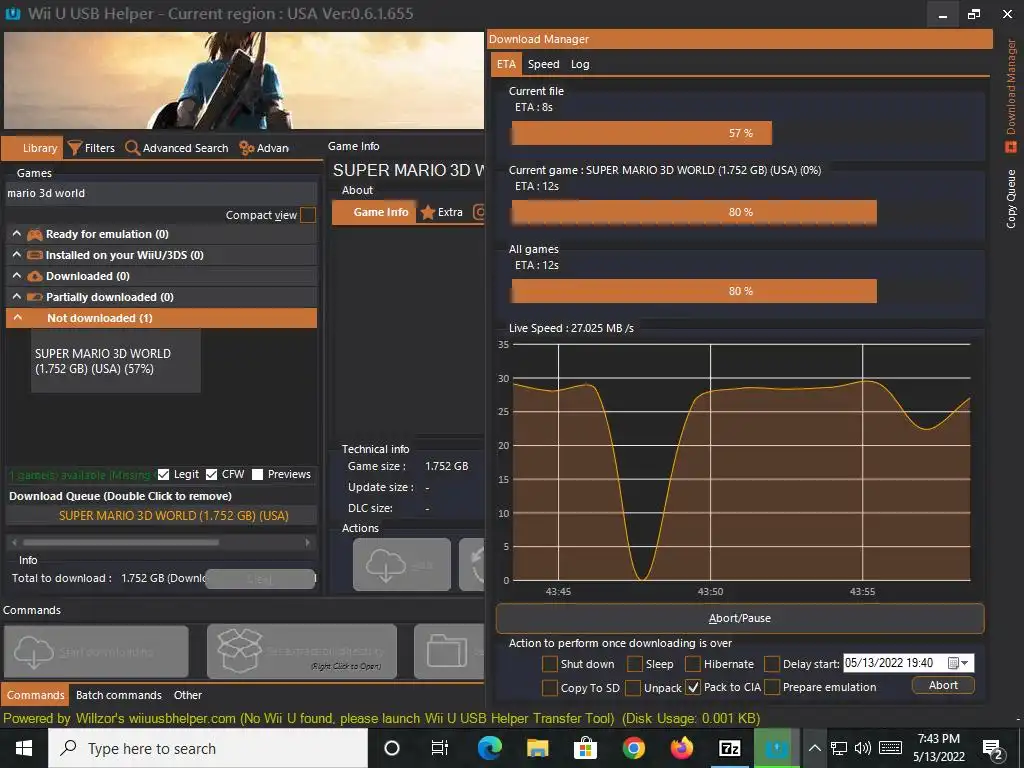Click the Abort button near Prepare emulation
The height and width of the screenshot is (768, 1024).
point(943,685)
